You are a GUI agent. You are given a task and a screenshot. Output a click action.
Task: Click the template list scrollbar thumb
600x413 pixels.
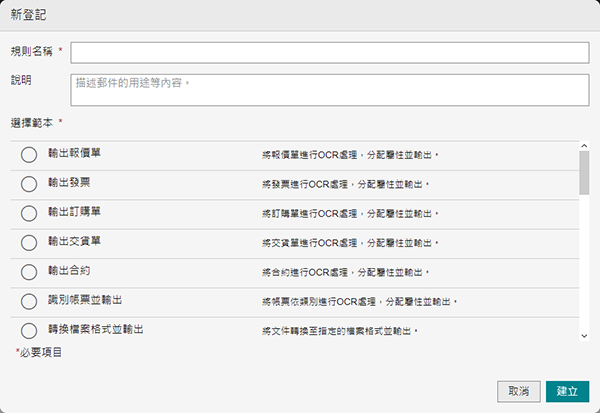coord(583,172)
